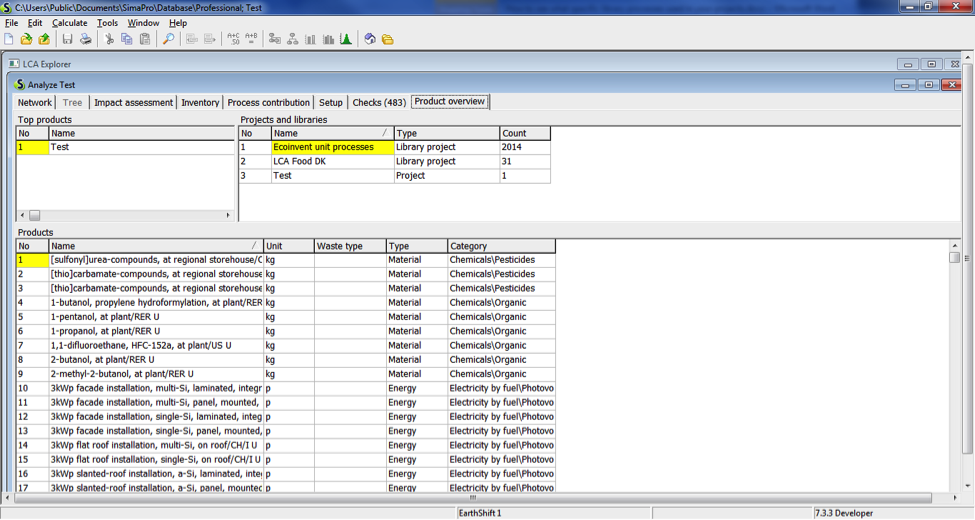Switch to the Process contribution tab
Viewport: 975px width, 520px height.
tap(269, 103)
